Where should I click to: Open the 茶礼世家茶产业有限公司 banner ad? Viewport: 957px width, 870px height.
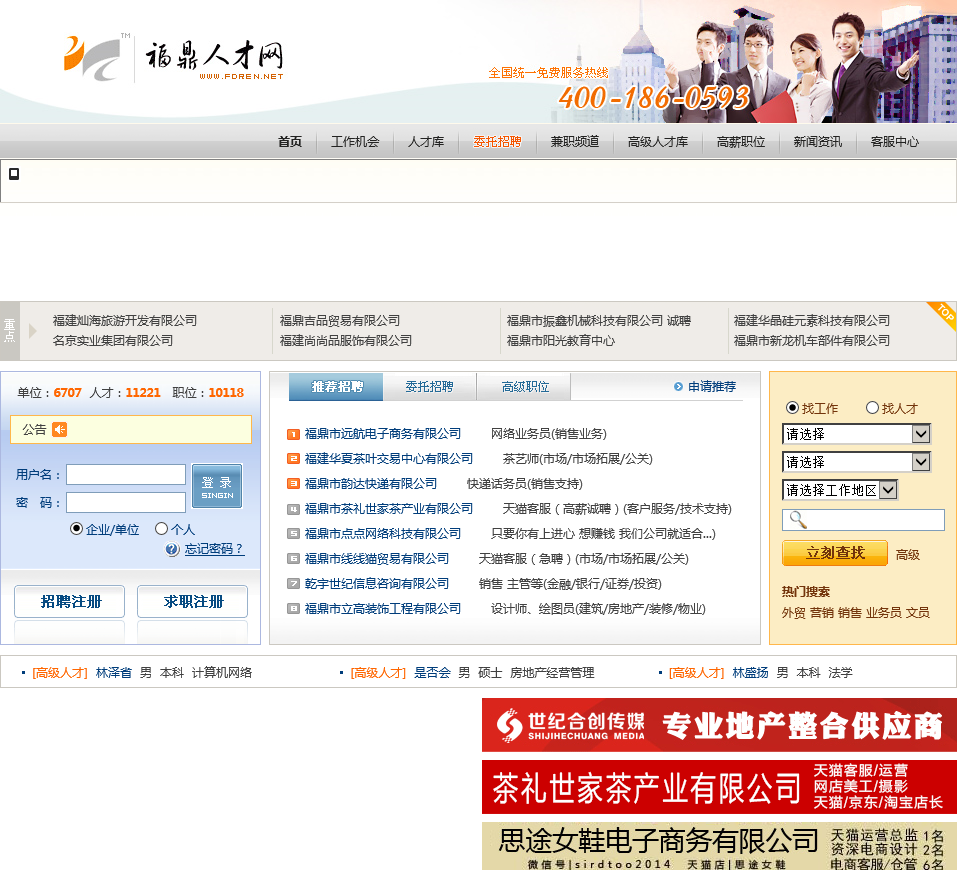pos(720,787)
